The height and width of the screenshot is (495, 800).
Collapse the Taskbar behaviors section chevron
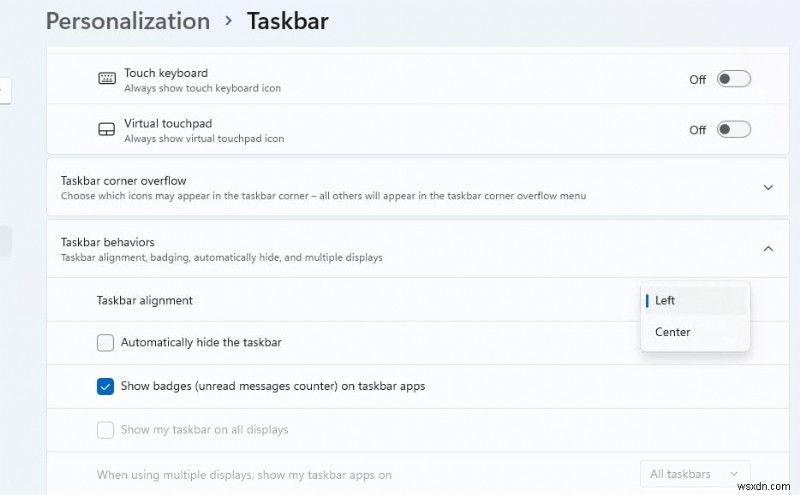[x=768, y=248]
